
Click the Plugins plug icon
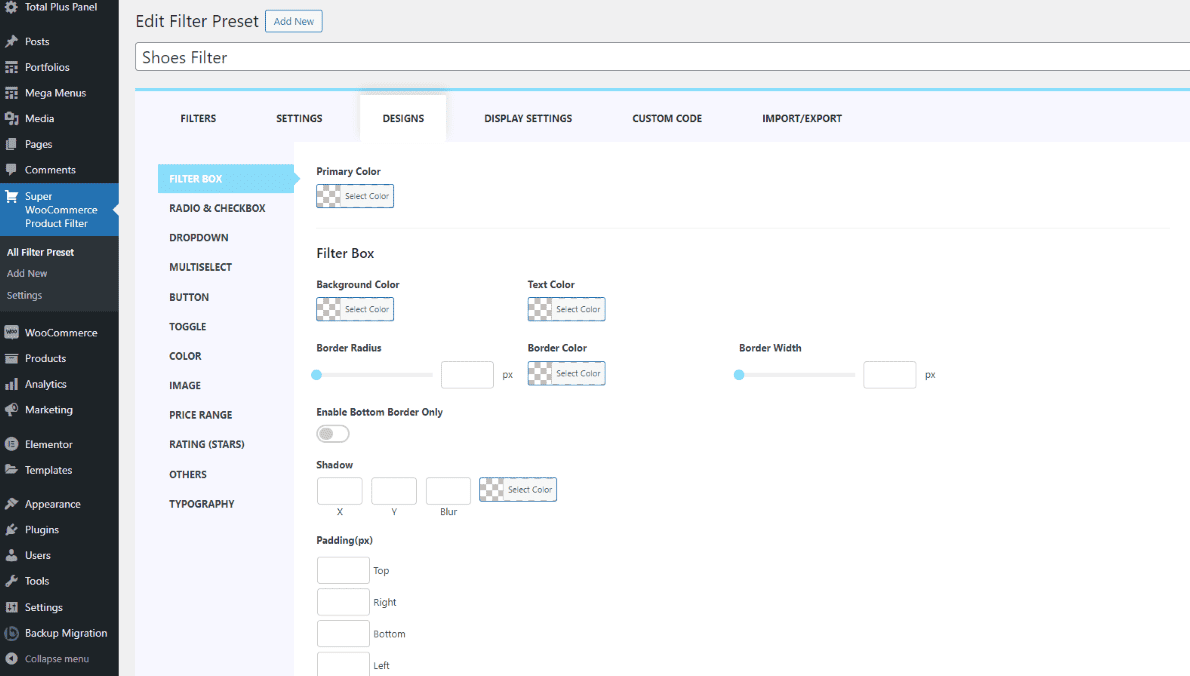point(11,530)
